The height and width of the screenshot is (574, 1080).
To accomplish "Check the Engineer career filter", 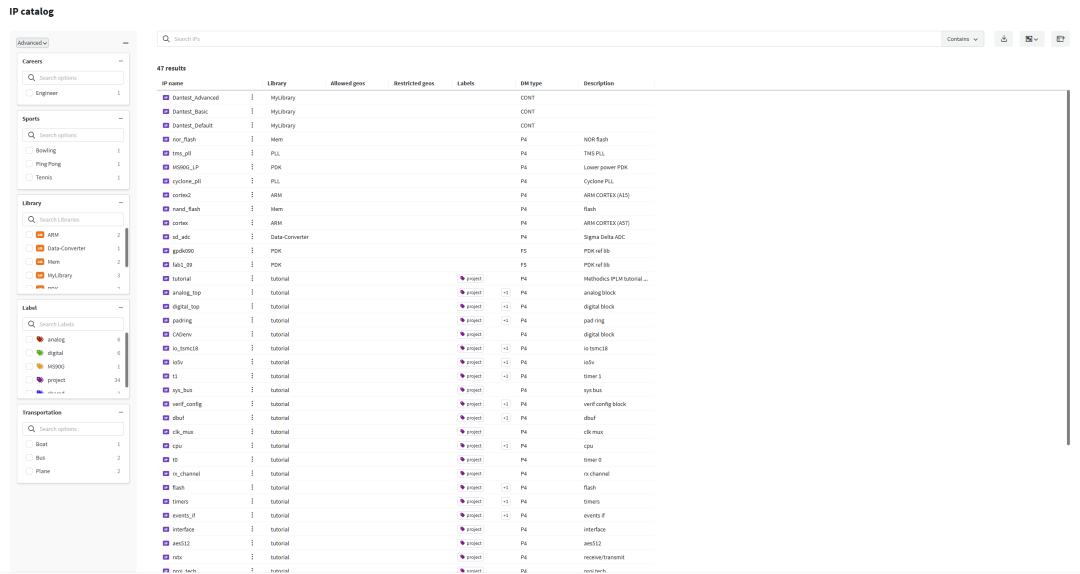I will coord(29,93).
